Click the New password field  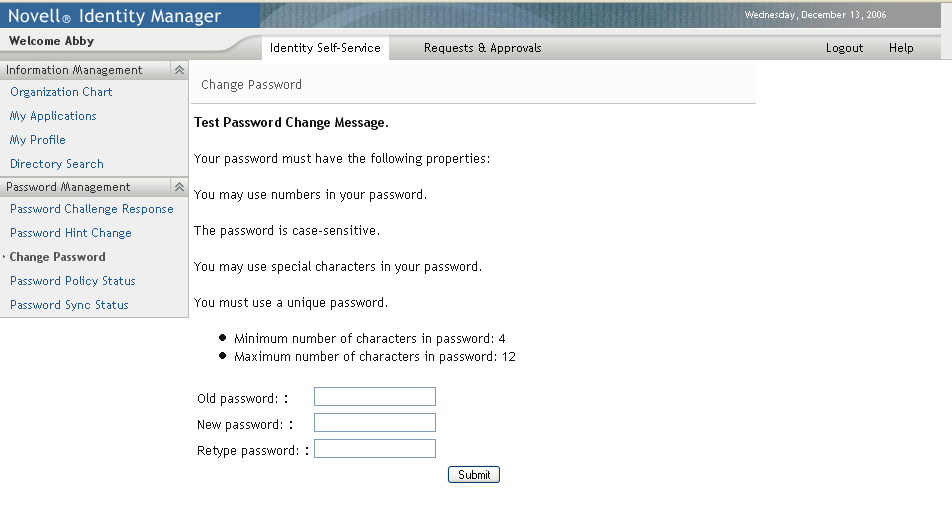click(x=375, y=423)
